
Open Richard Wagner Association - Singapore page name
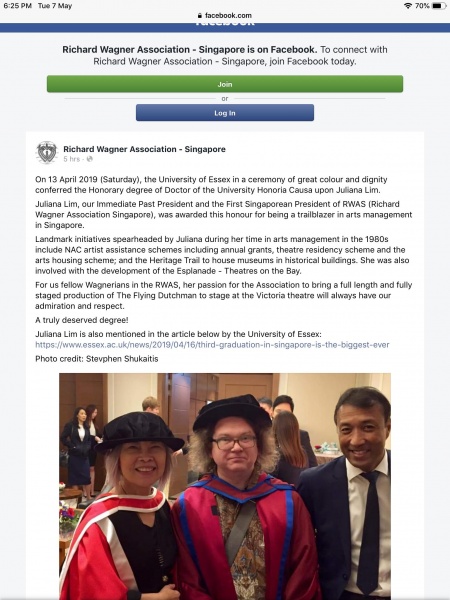[144, 149]
